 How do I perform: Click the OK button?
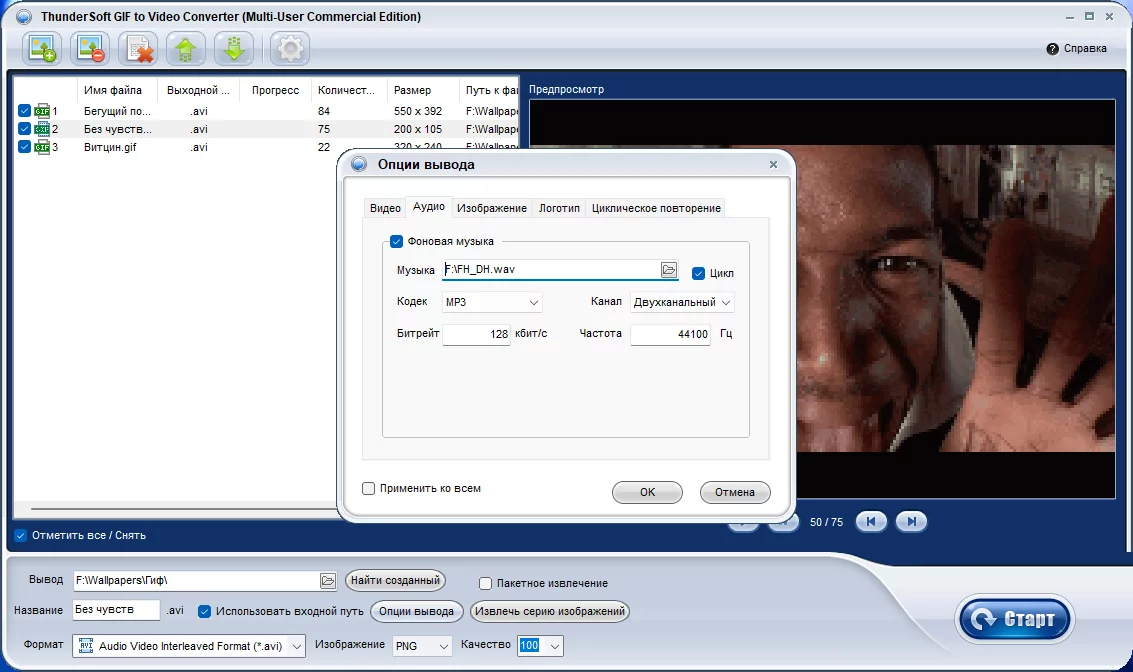(x=647, y=492)
